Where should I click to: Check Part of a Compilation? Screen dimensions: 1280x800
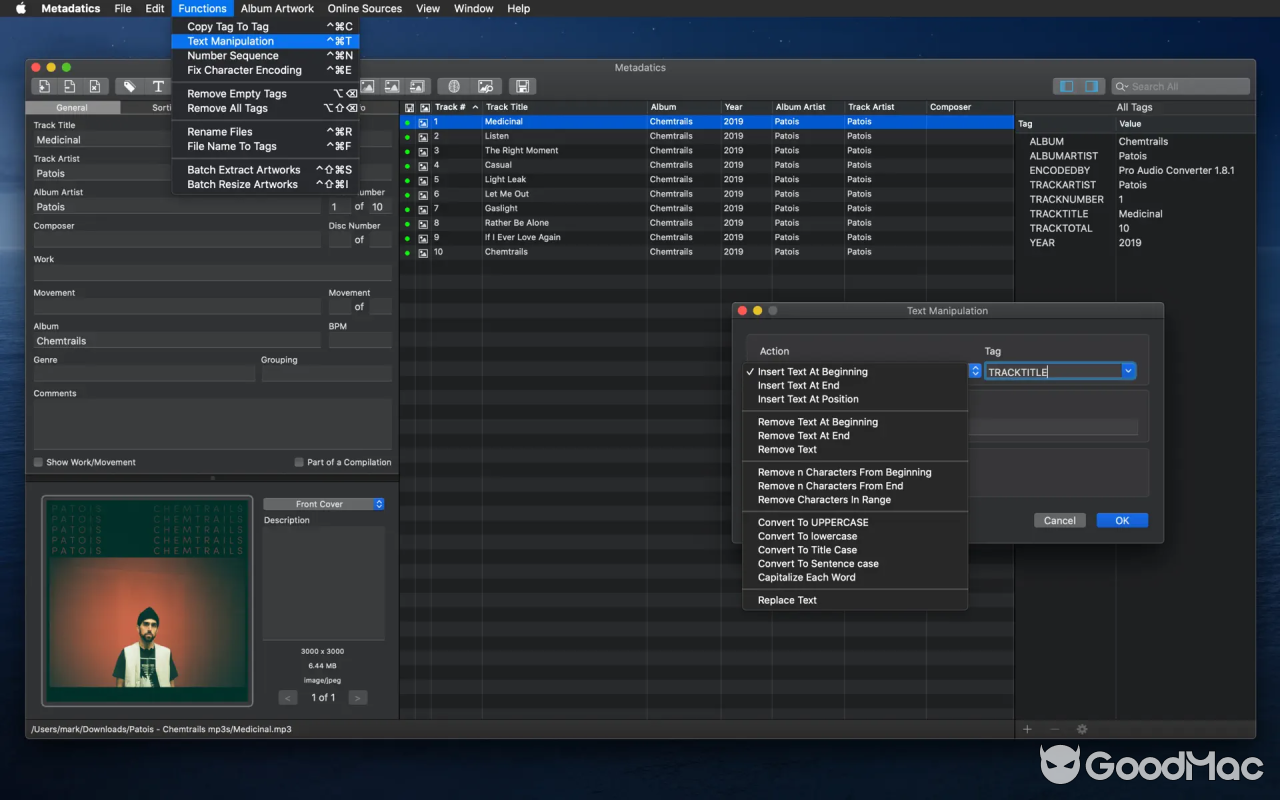(x=298, y=462)
